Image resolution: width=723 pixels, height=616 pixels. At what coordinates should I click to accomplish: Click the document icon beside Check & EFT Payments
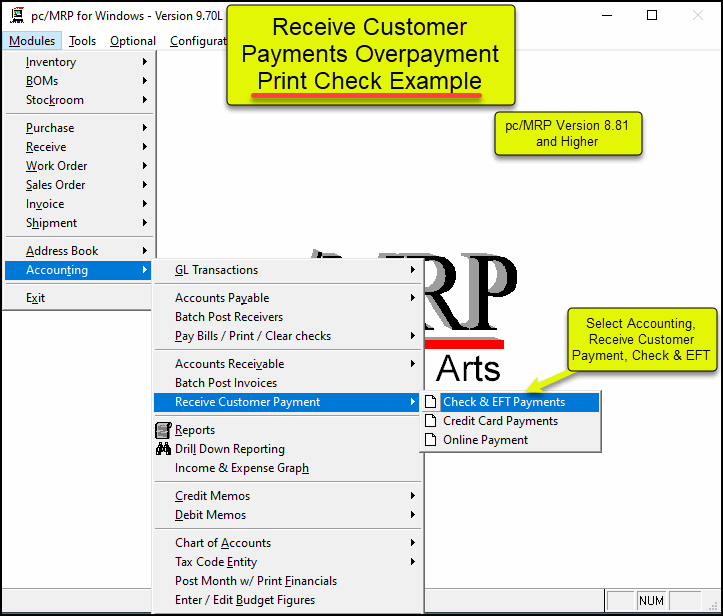tap(431, 402)
